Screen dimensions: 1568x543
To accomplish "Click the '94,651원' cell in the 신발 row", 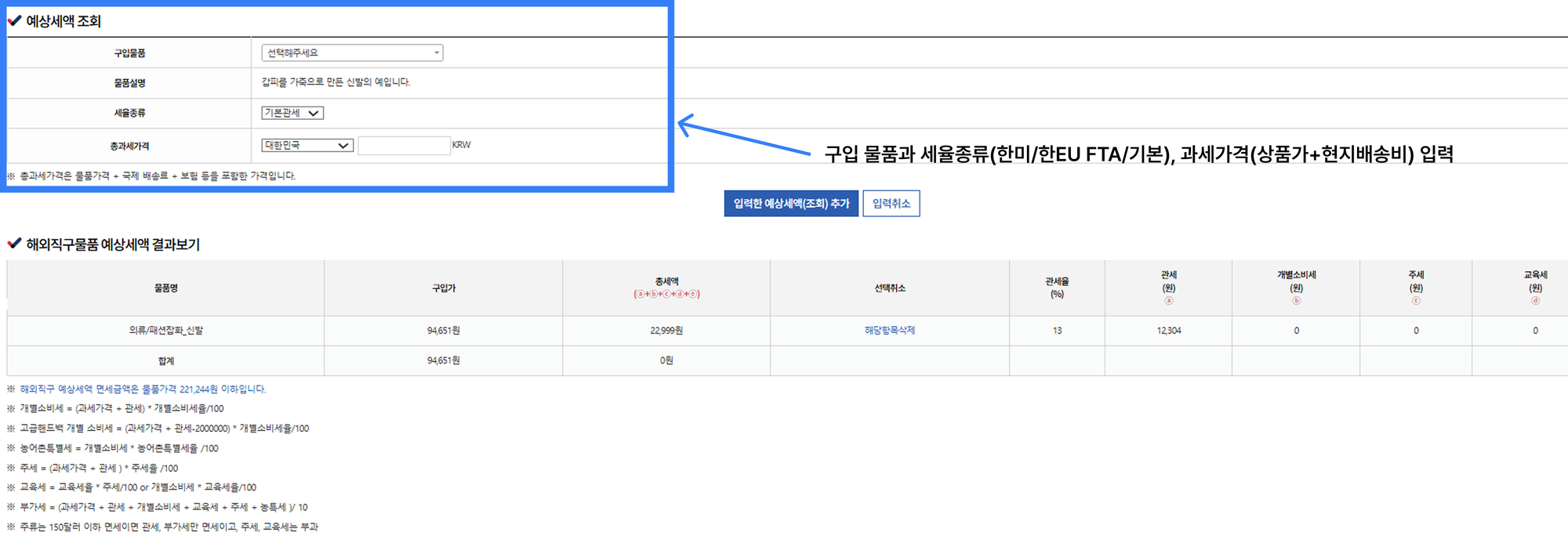I will 444,331.
